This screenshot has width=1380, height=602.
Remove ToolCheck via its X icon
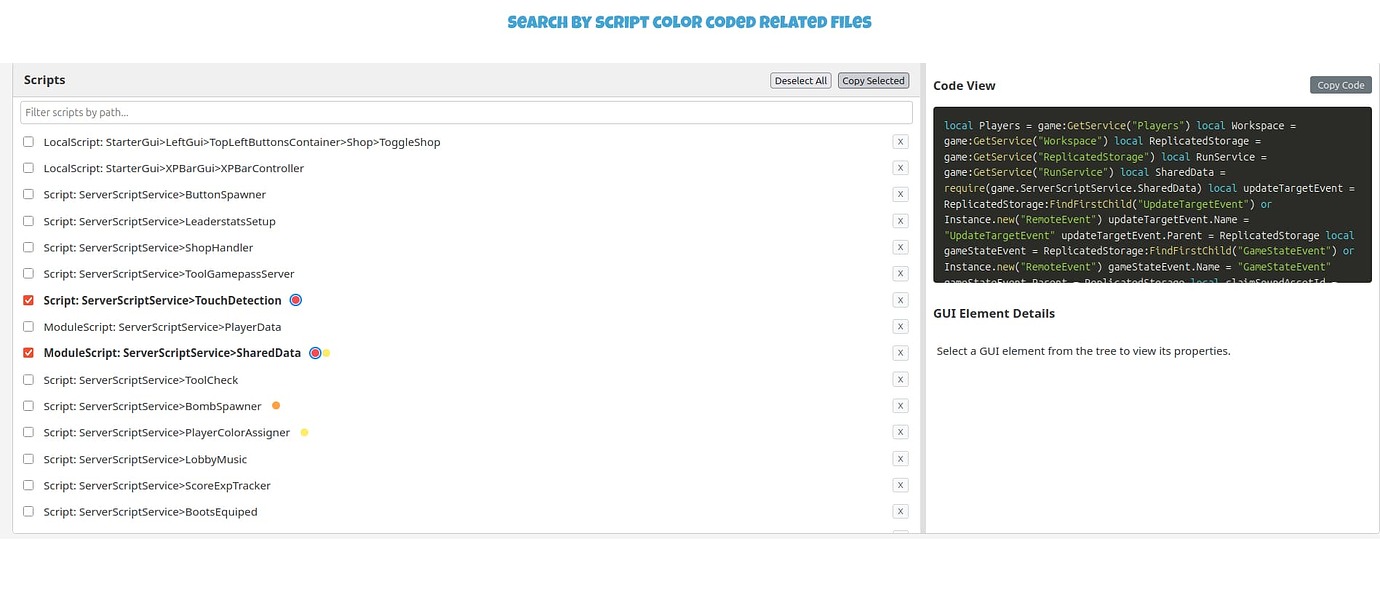coord(900,379)
